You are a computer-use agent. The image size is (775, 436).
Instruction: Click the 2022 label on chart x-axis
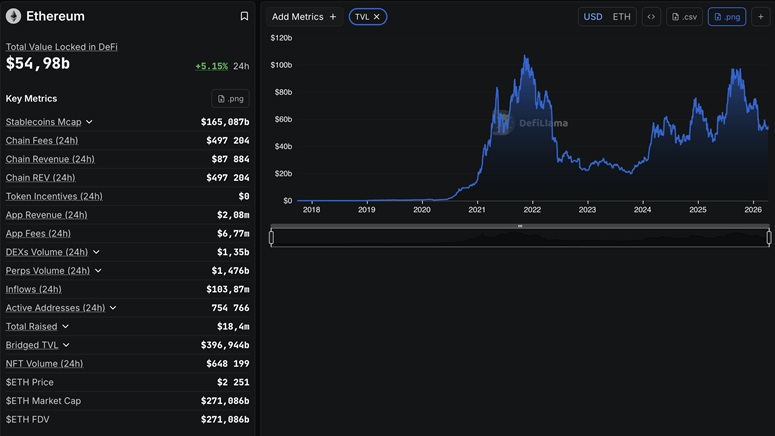tap(532, 210)
